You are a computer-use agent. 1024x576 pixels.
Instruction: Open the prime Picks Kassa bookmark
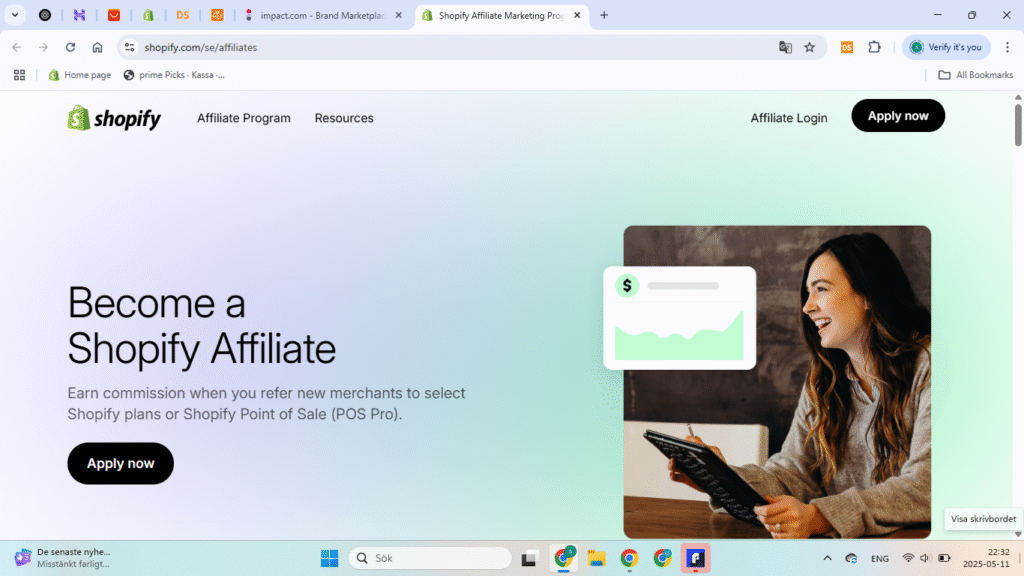point(174,75)
